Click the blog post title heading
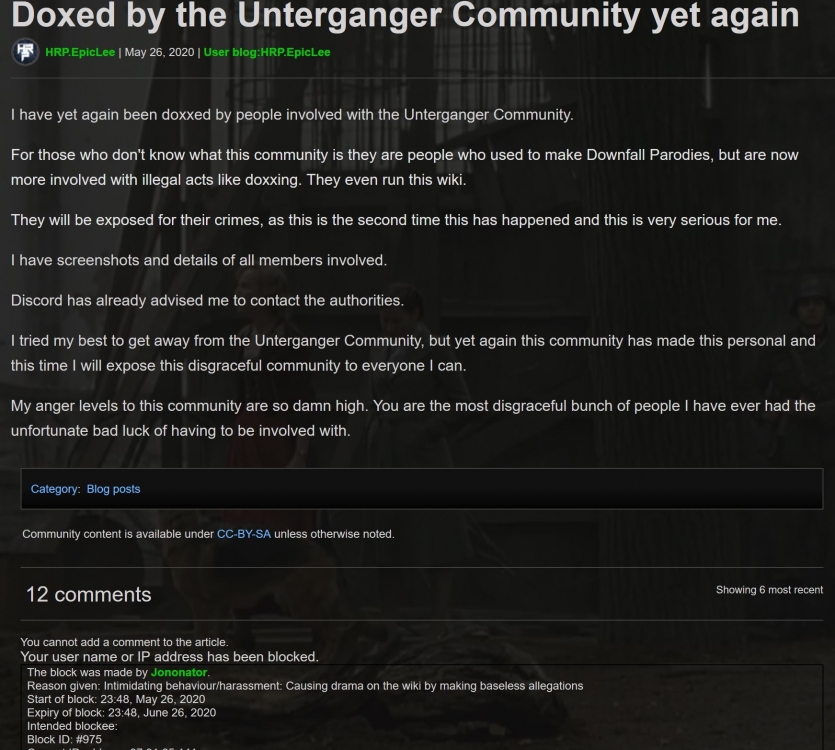The width and height of the screenshot is (835, 750). pos(405,15)
